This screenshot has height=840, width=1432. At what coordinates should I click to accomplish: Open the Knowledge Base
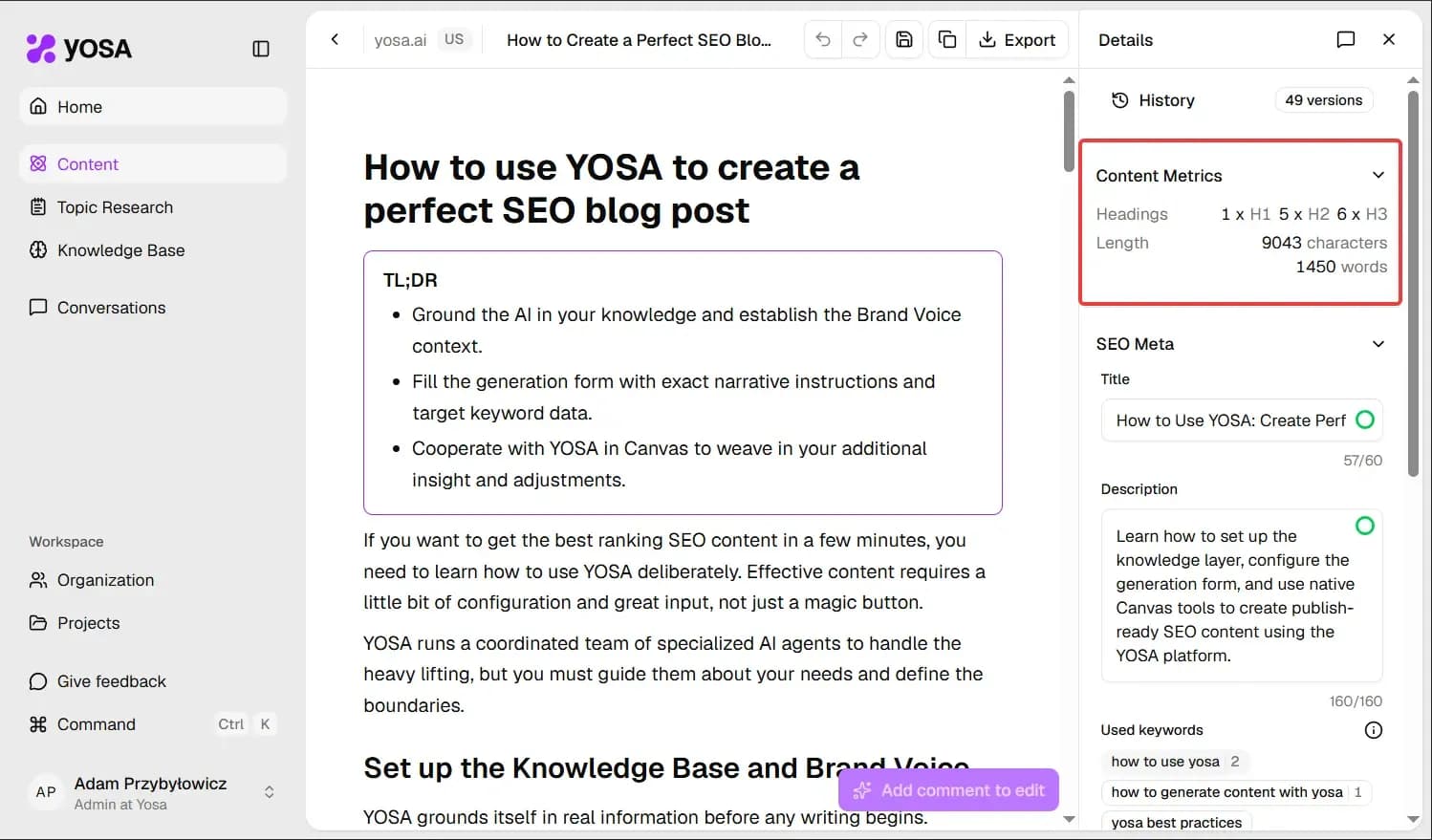pyautogui.click(x=153, y=250)
